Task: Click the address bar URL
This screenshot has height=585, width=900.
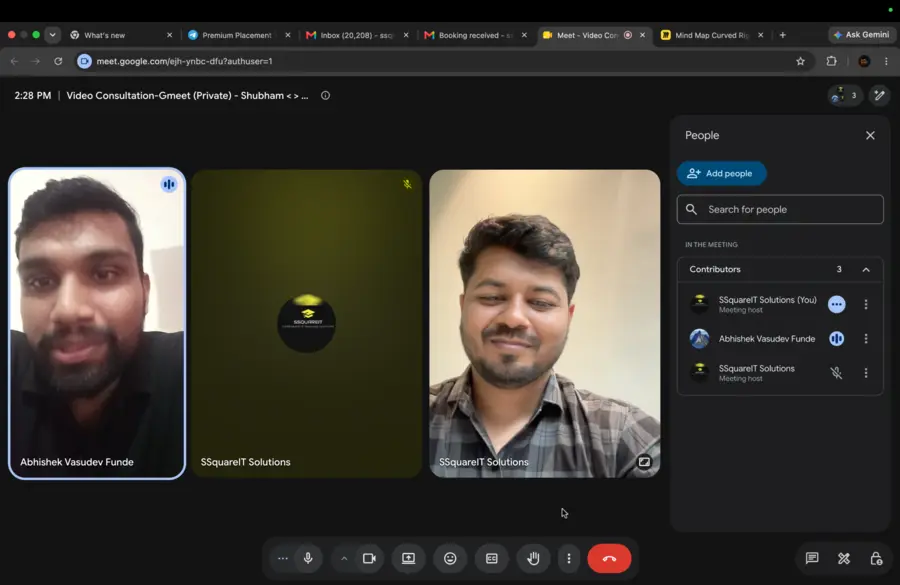Action: tap(184, 61)
